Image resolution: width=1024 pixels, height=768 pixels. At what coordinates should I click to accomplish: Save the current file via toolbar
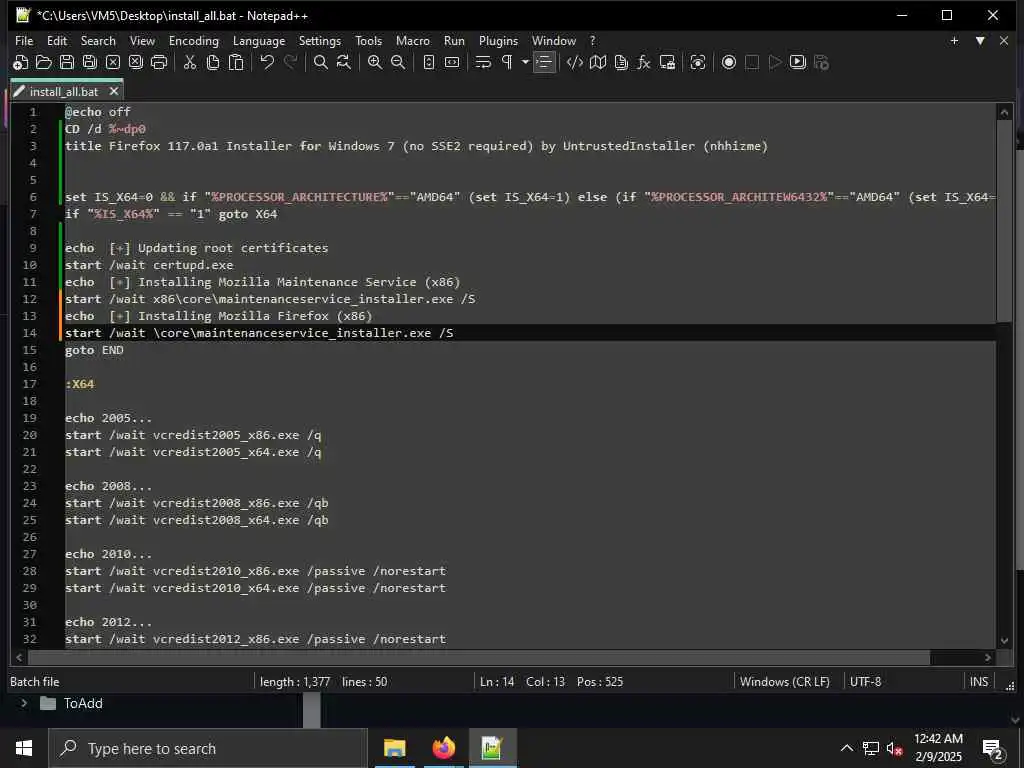pos(67,63)
